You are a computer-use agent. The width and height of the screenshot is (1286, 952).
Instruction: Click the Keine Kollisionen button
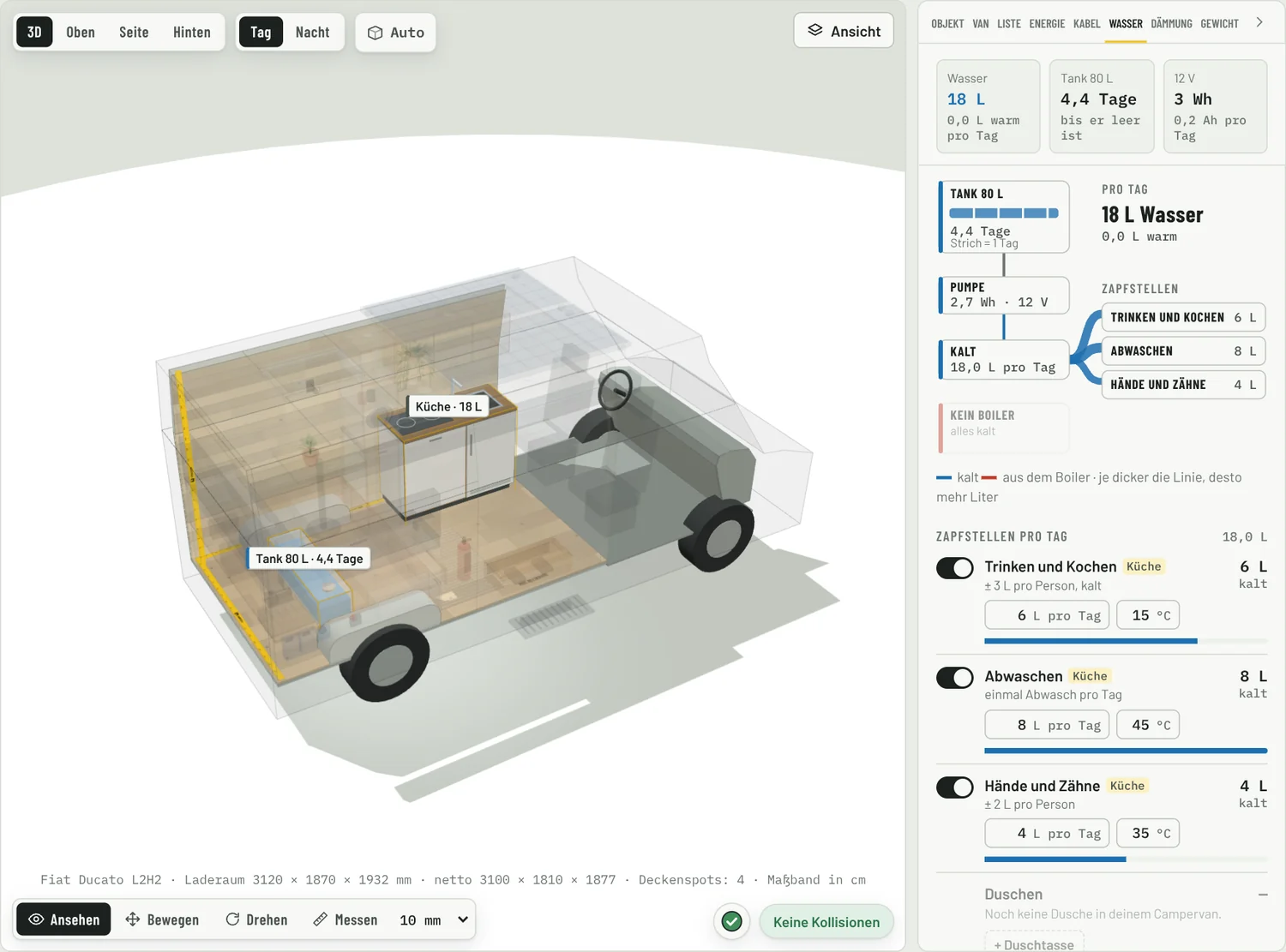826,922
